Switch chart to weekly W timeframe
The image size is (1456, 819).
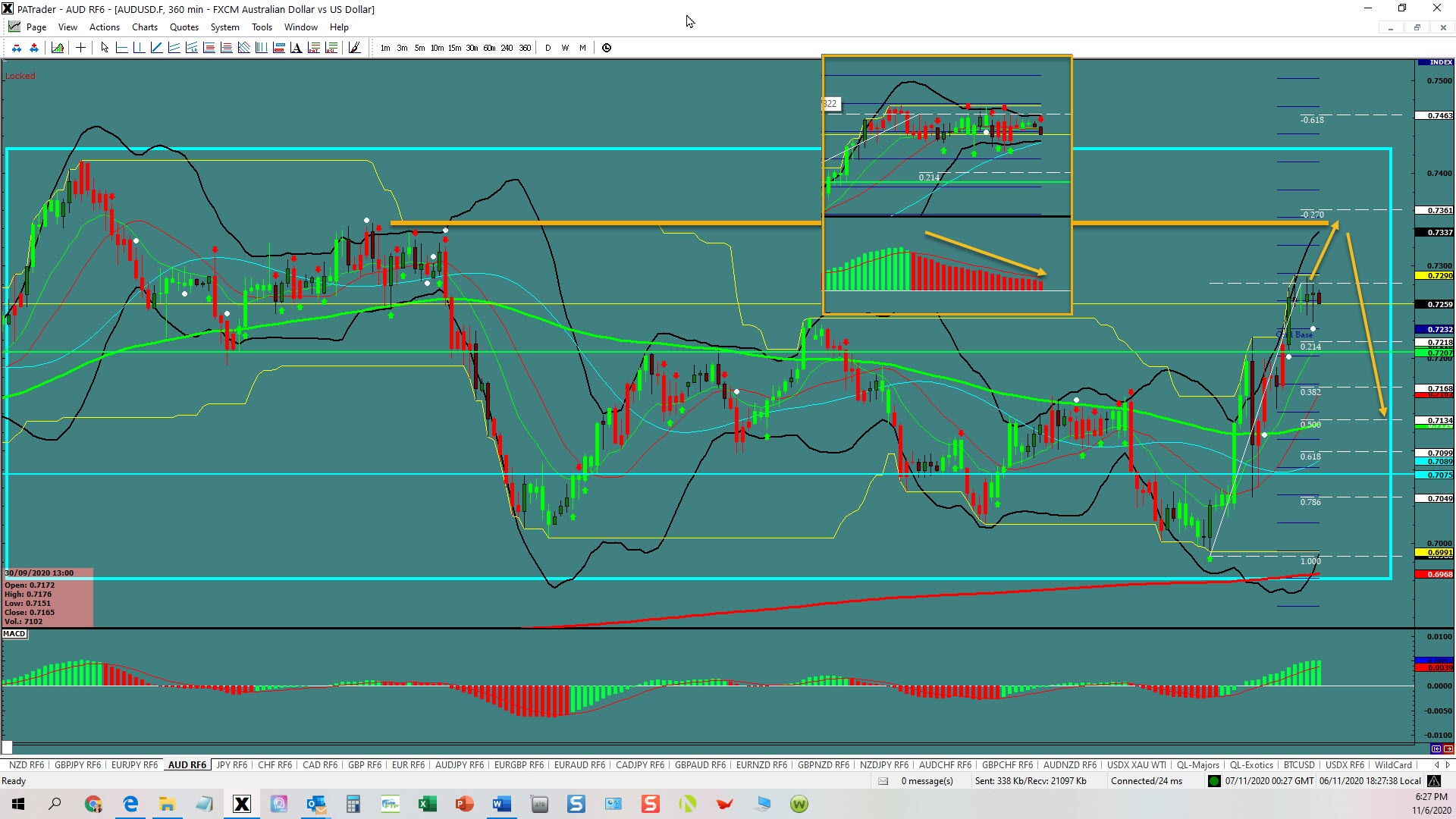click(565, 48)
